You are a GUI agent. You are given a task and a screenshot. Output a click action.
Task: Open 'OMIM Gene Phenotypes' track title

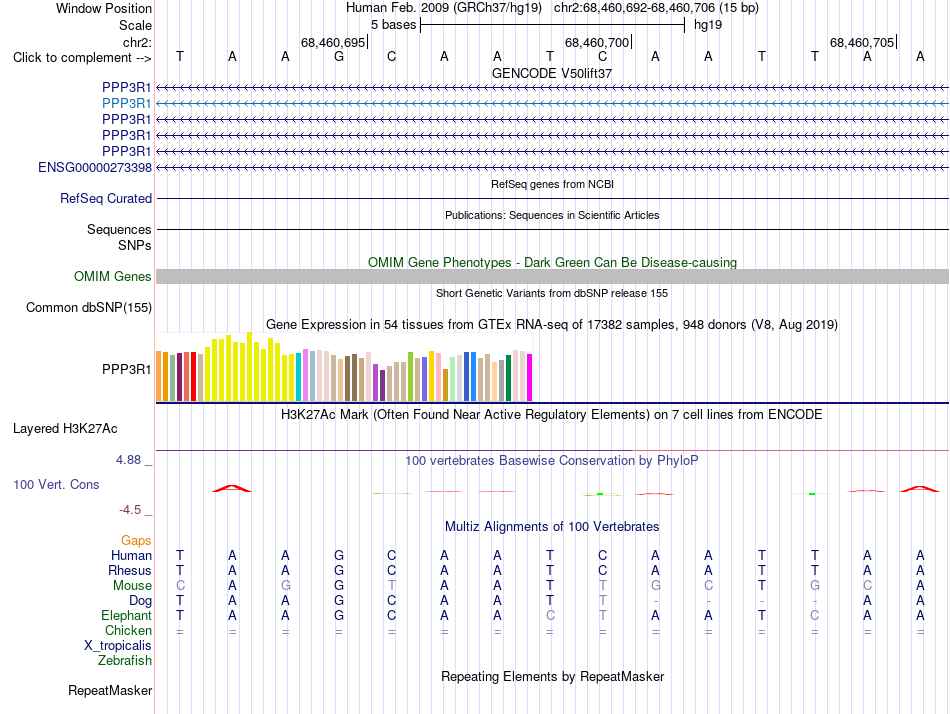coord(552,262)
